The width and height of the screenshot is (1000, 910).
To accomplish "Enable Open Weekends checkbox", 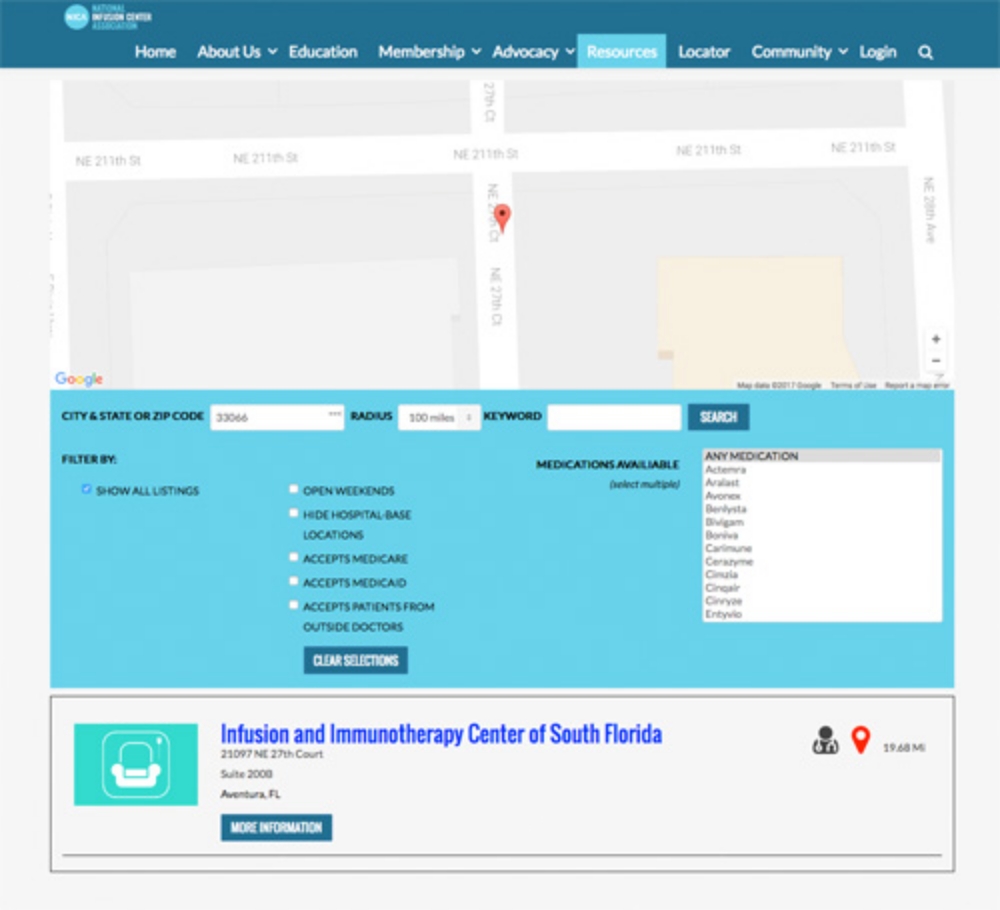I will [x=293, y=489].
